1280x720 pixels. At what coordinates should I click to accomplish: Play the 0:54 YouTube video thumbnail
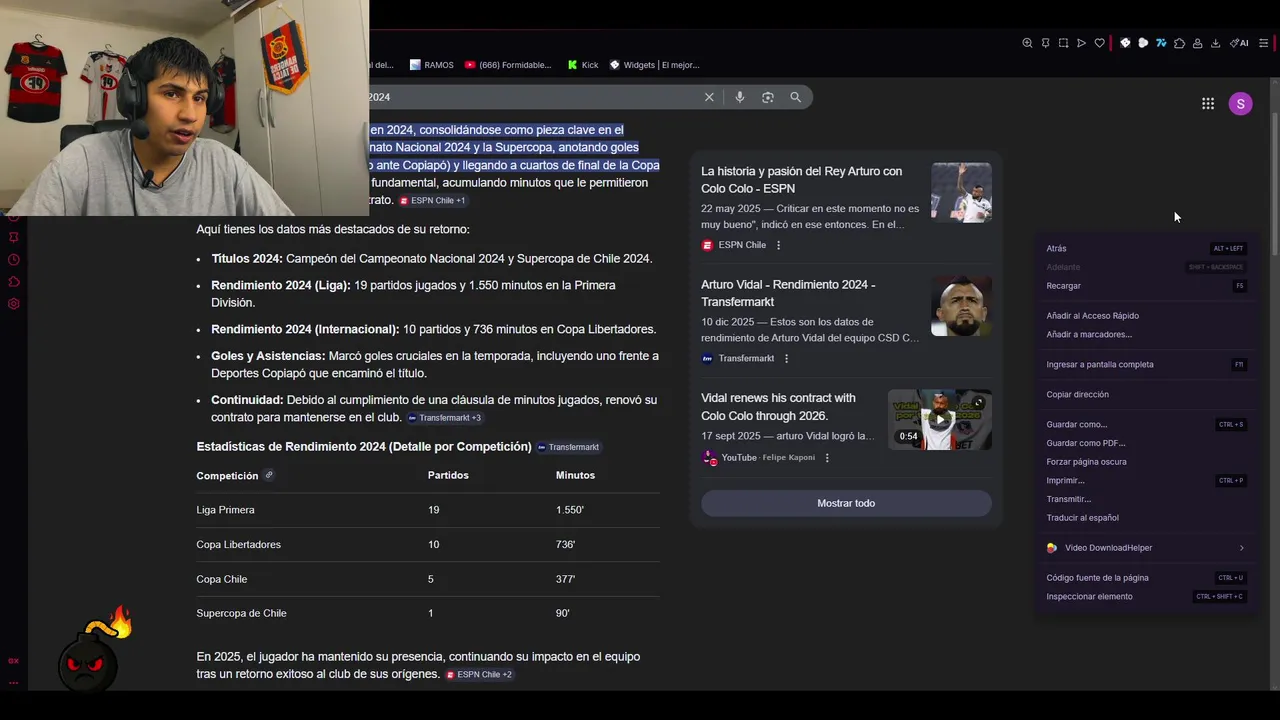[940, 419]
